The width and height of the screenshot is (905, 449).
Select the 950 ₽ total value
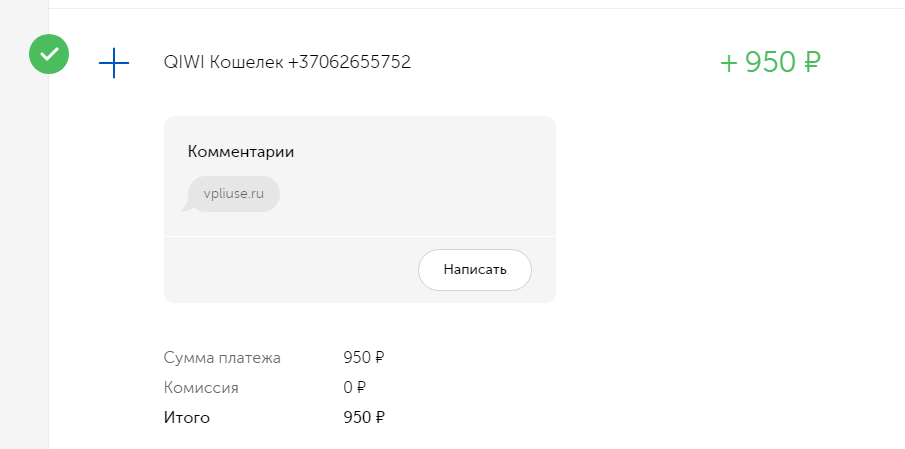coord(364,418)
